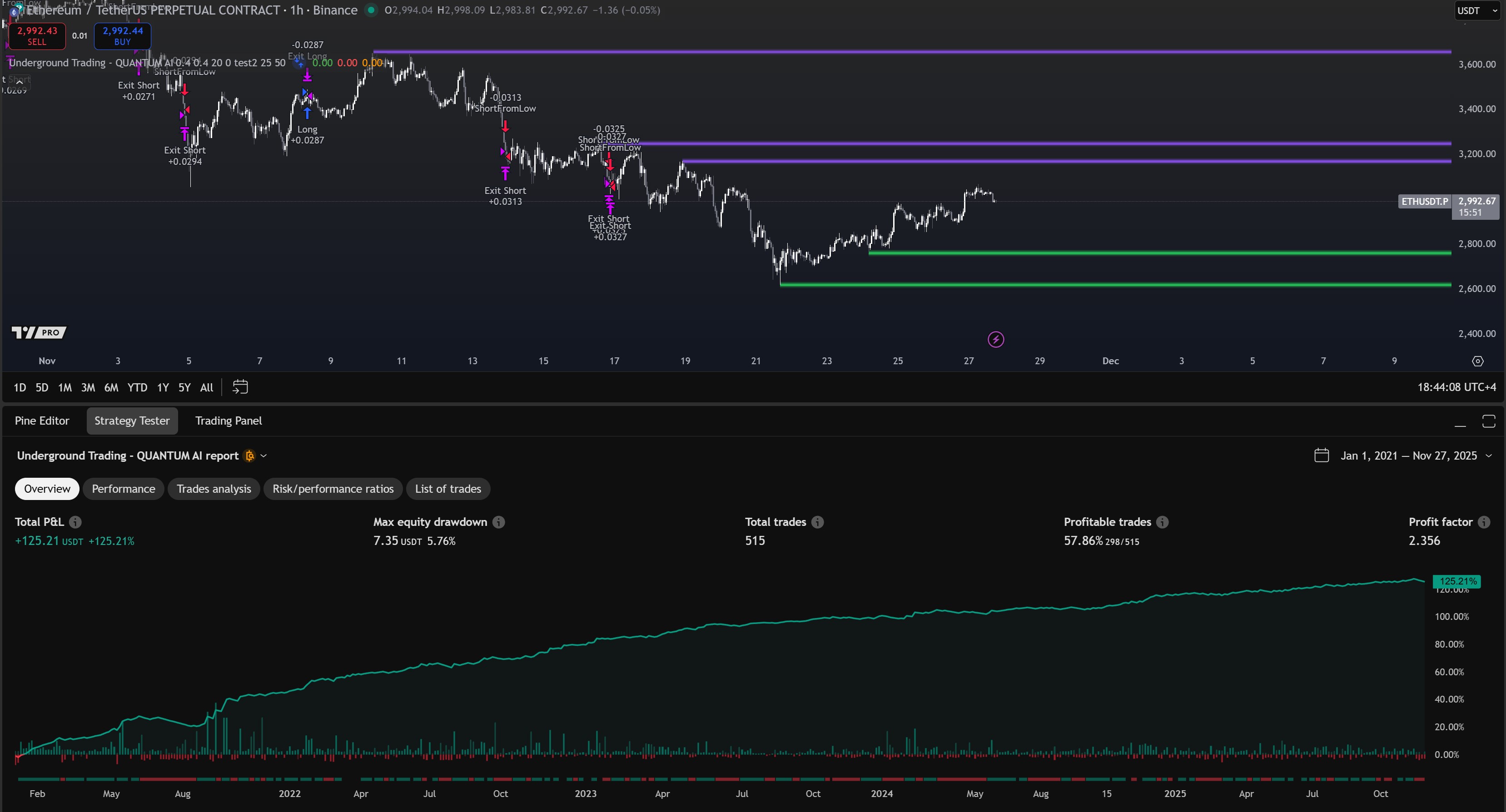
Task: Minimize the Strategy Tester panel
Action: 1460,425
